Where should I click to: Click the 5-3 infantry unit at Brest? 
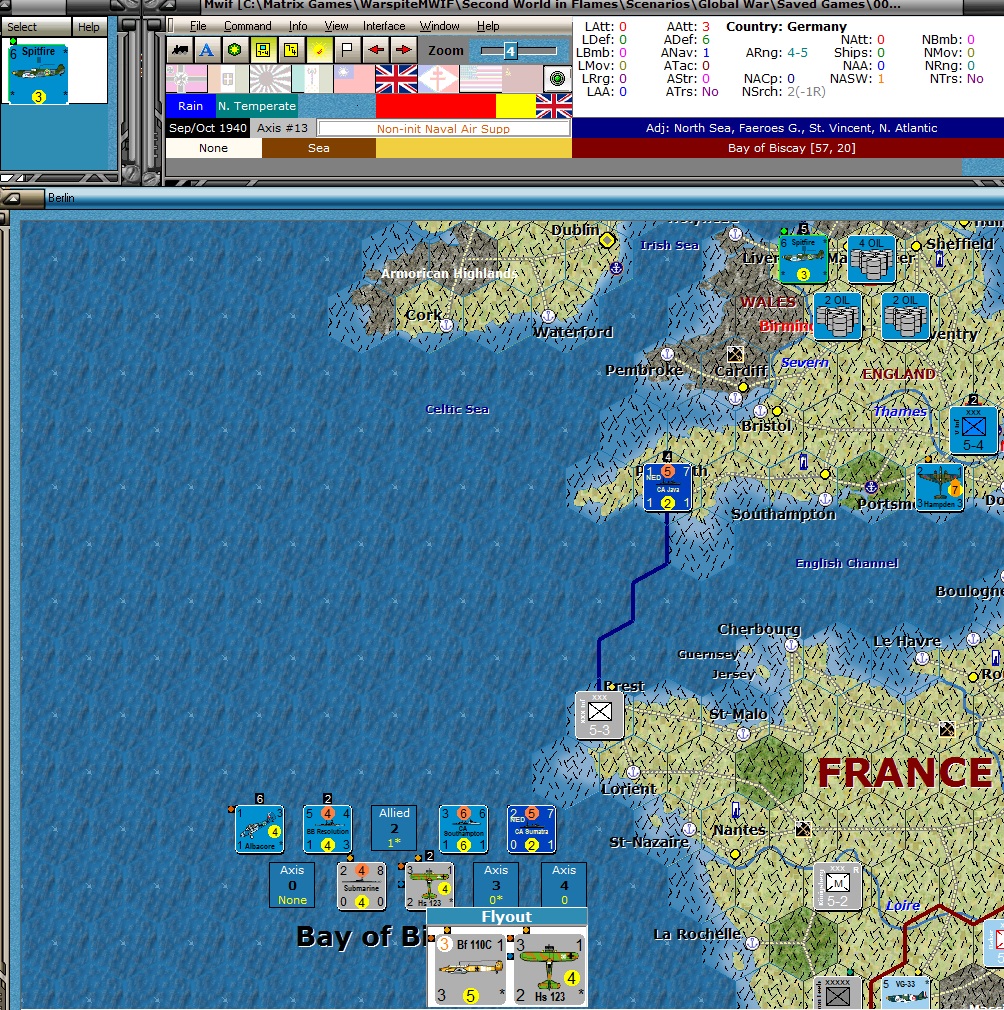point(600,715)
